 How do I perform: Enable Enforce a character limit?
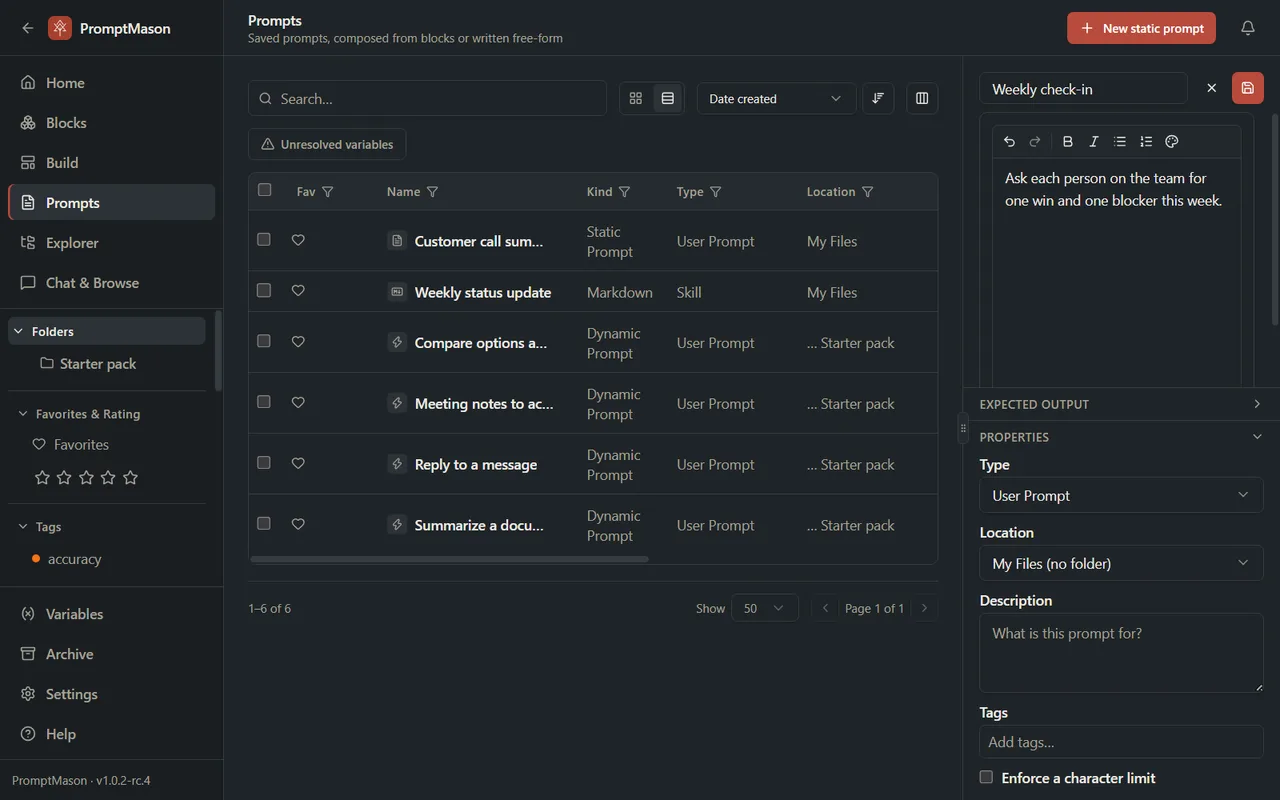[x=986, y=777]
